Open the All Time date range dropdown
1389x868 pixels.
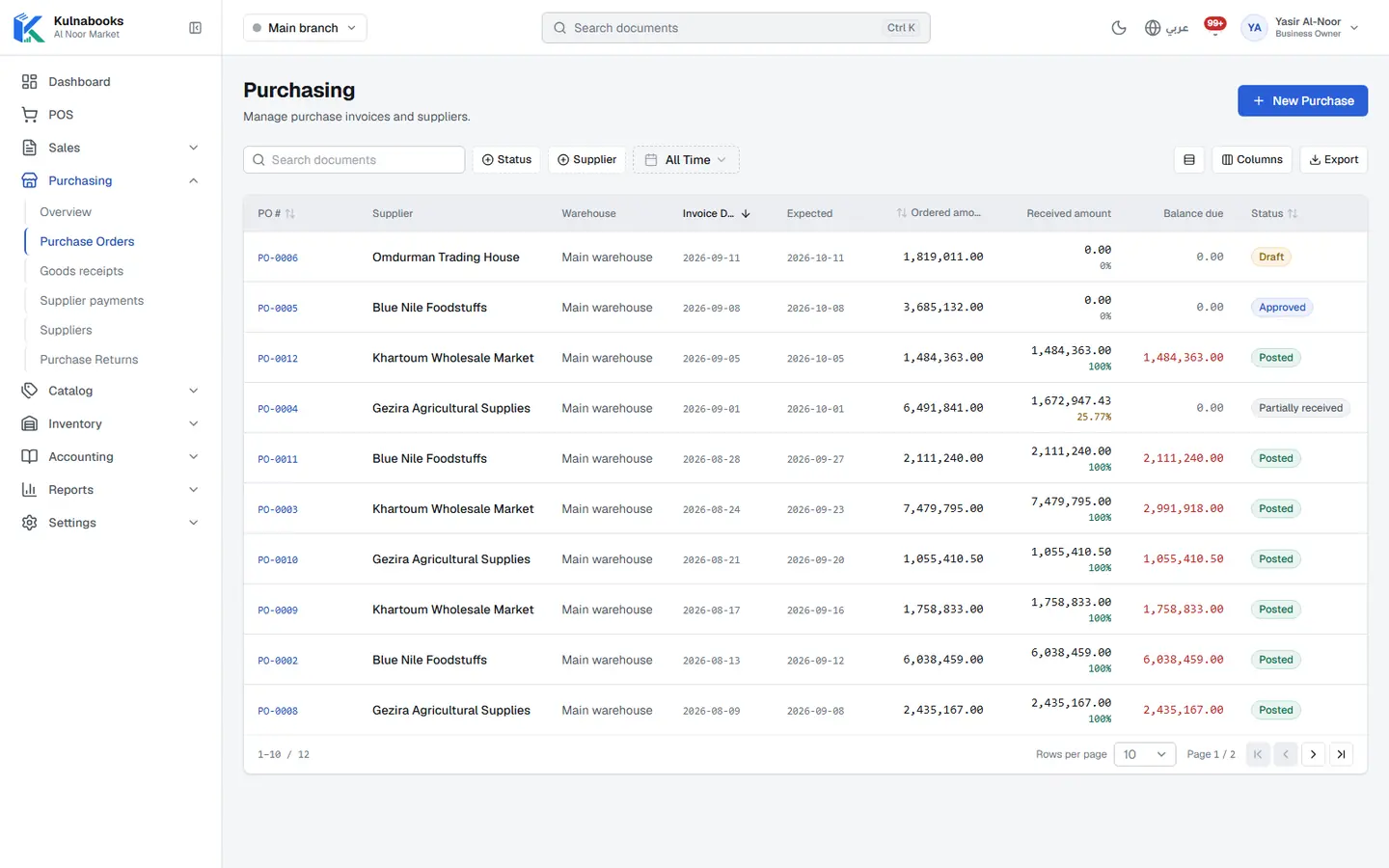point(686,160)
